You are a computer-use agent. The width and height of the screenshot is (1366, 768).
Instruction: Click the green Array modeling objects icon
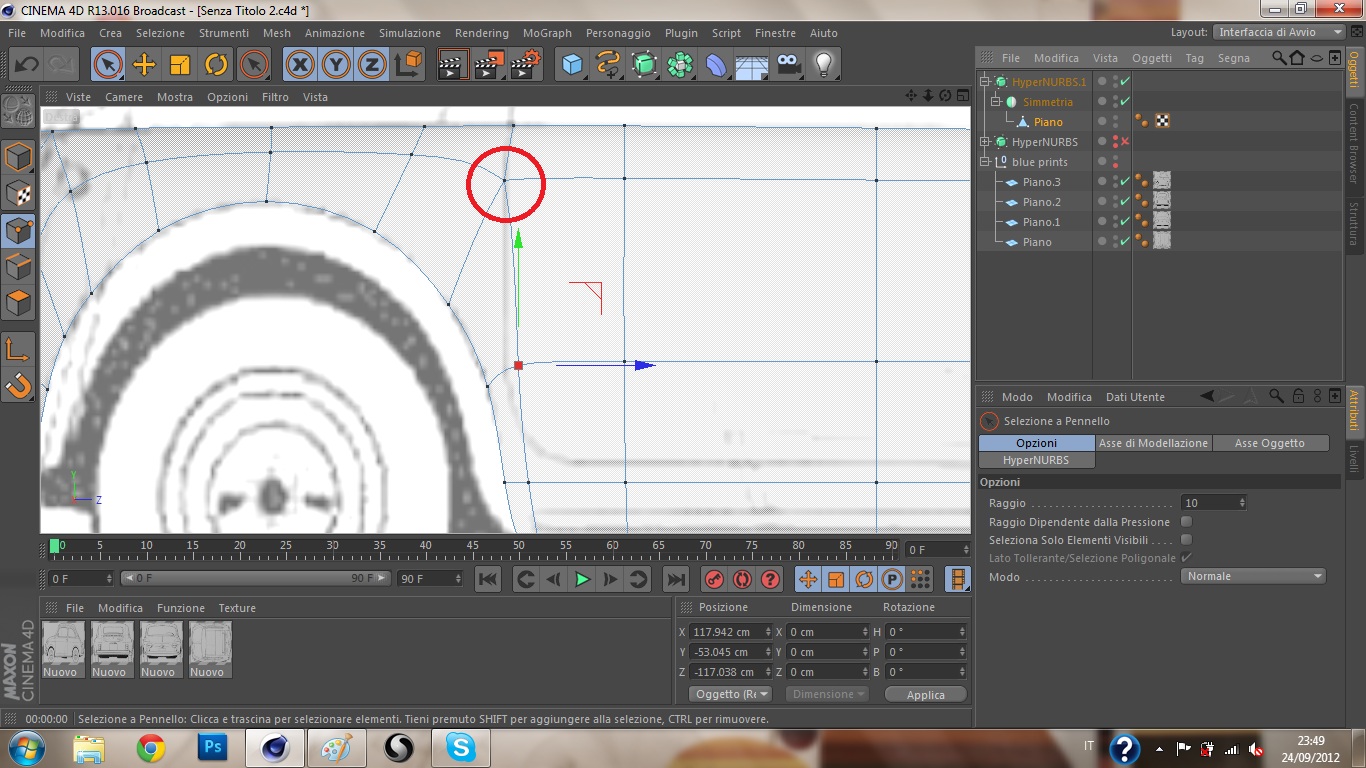[x=680, y=65]
